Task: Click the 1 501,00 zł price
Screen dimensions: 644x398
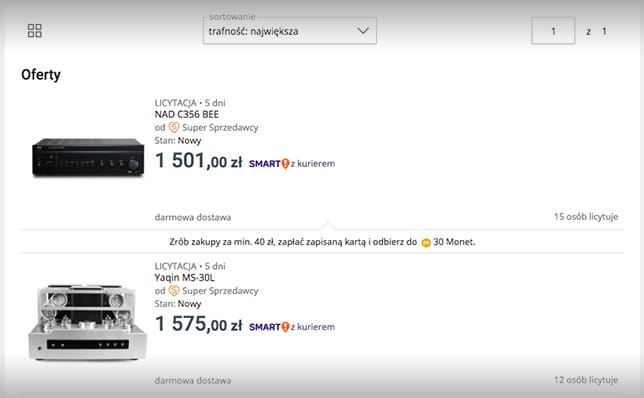Action: pyautogui.click(x=198, y=160)
